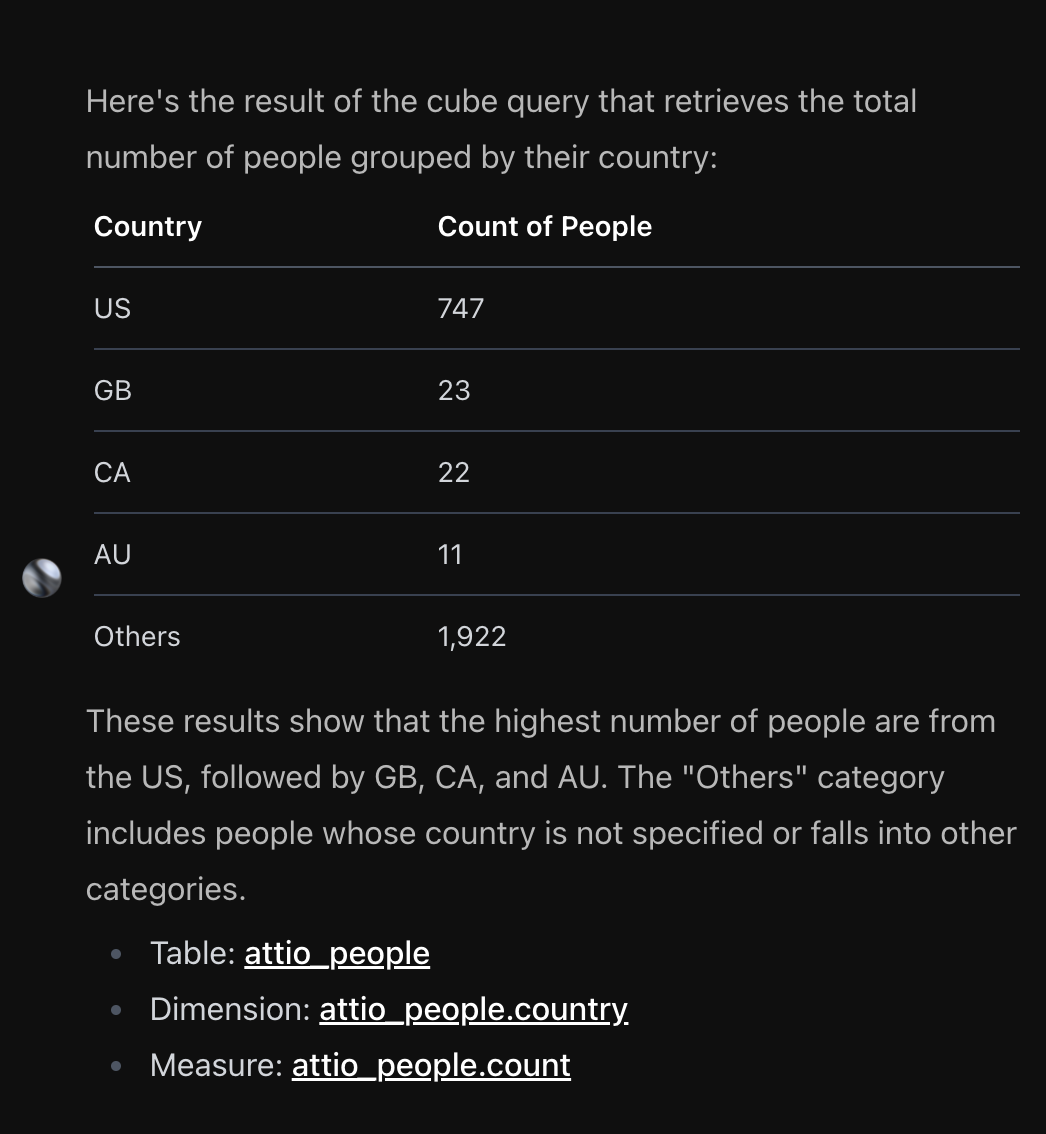
Task: Select the Others row label cell
Action: point(137,636)
